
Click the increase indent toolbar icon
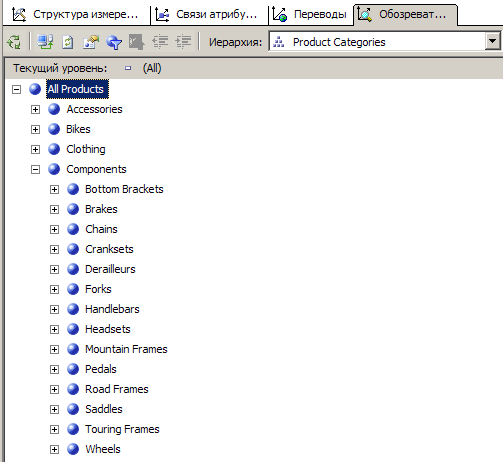(183, 42)
